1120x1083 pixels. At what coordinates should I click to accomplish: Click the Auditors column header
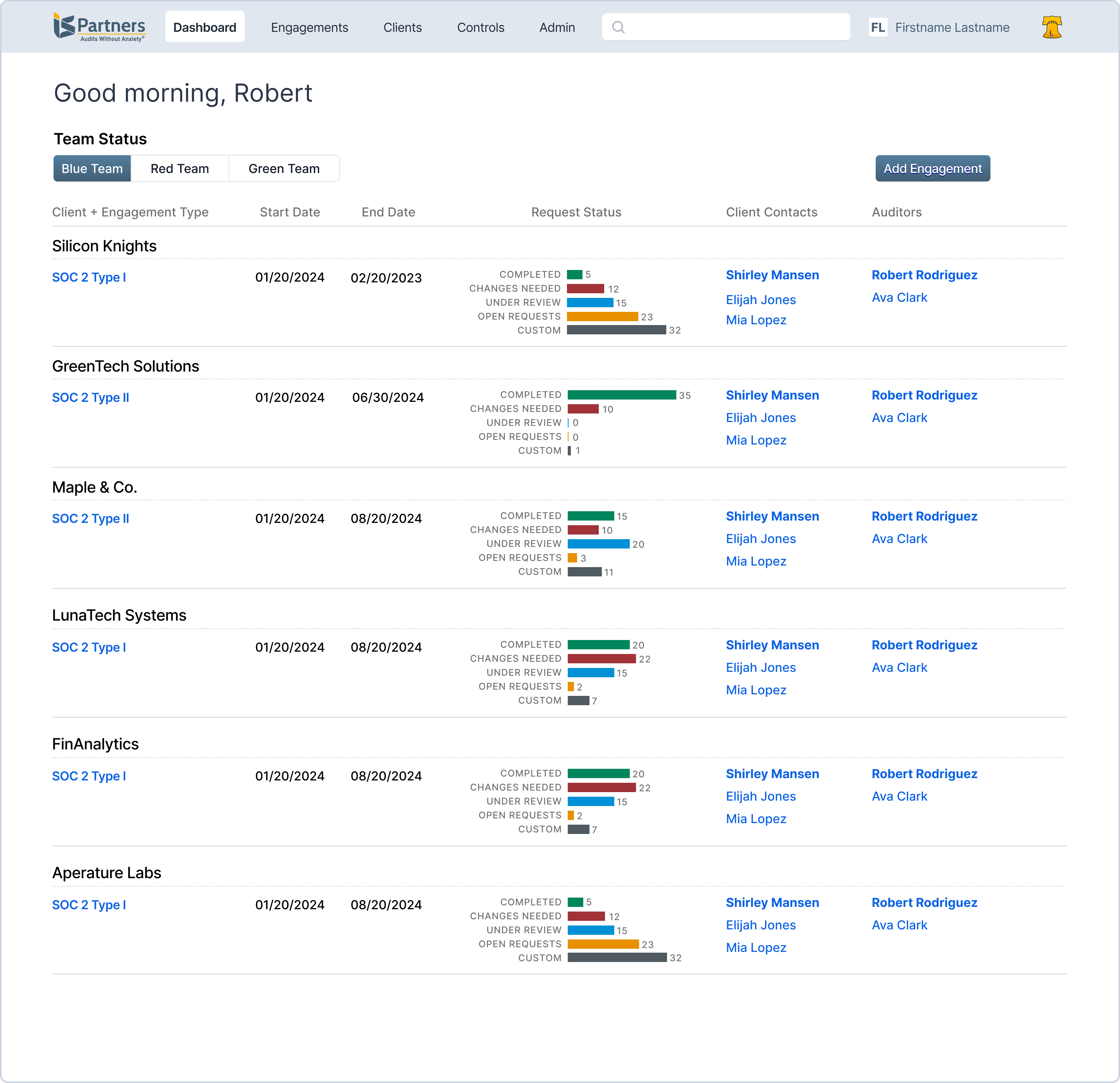(897, 212)
